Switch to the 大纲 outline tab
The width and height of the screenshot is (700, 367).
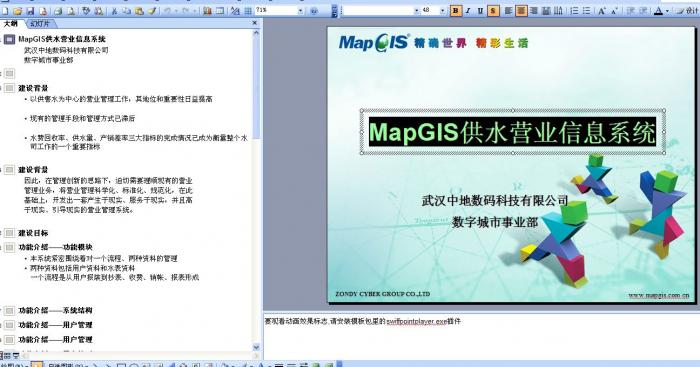coord(11,24)
